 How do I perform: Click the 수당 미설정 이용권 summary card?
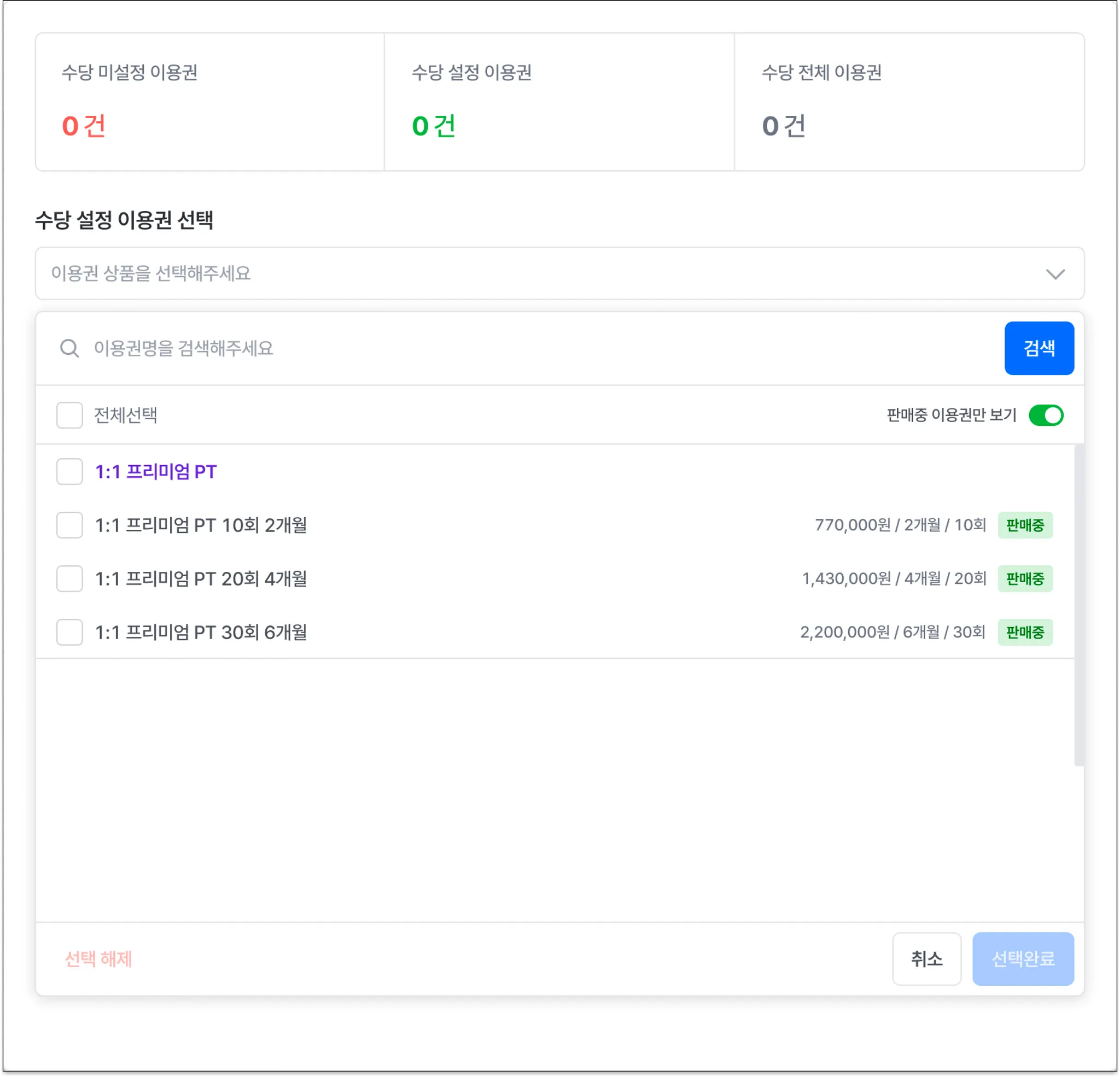pyautogui.click(x=209, y=102)
